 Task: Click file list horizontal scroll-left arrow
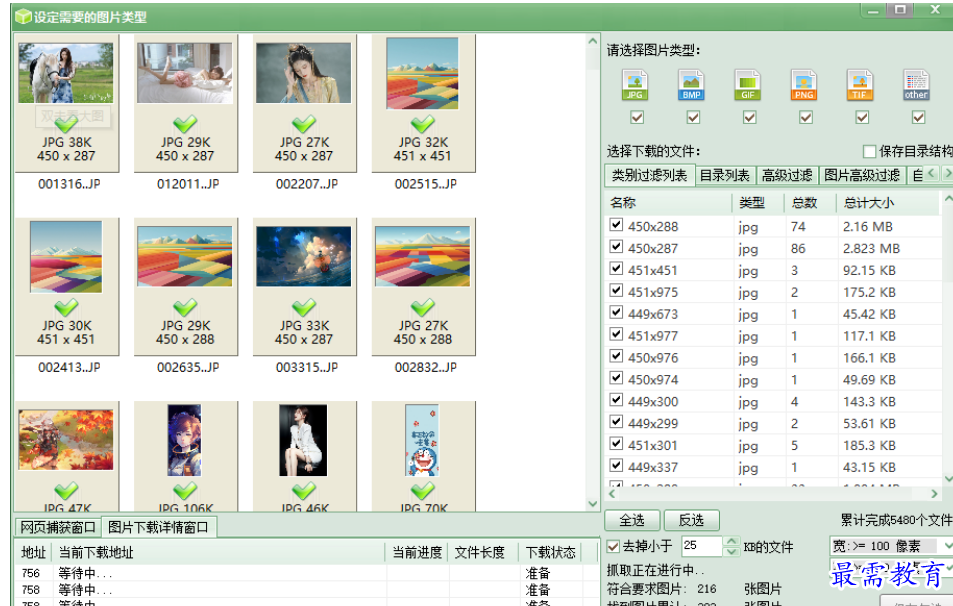pos(613,494)
